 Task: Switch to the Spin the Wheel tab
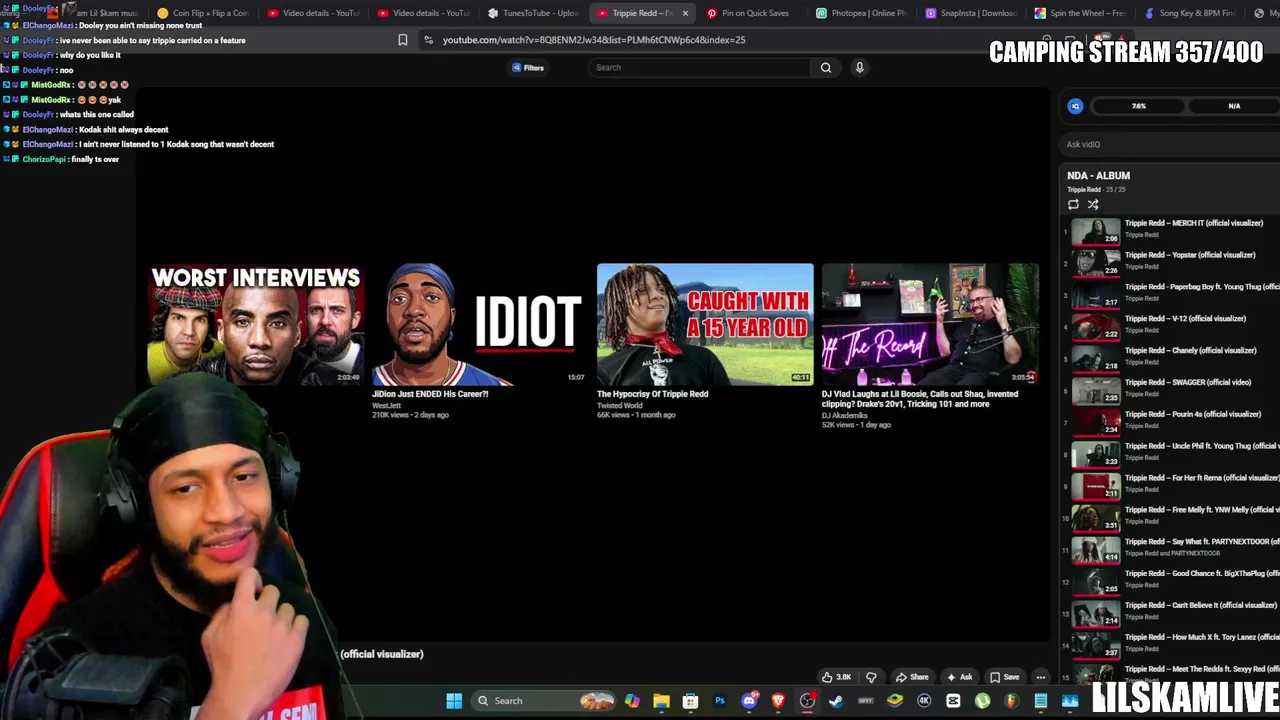click(x=1082, y=13)
